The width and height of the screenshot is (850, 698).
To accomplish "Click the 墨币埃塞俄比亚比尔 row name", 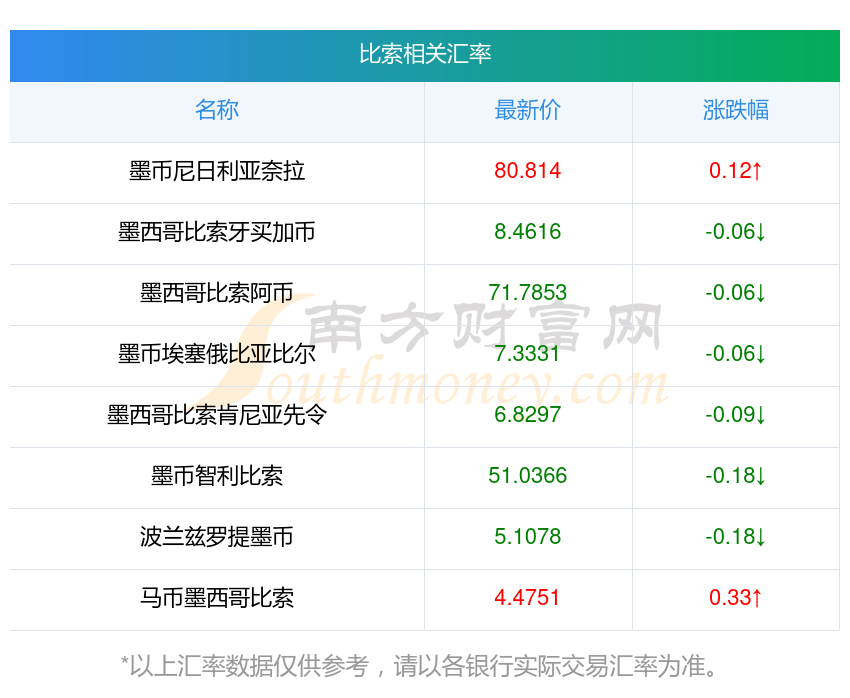I will click(x=217, y=354).
